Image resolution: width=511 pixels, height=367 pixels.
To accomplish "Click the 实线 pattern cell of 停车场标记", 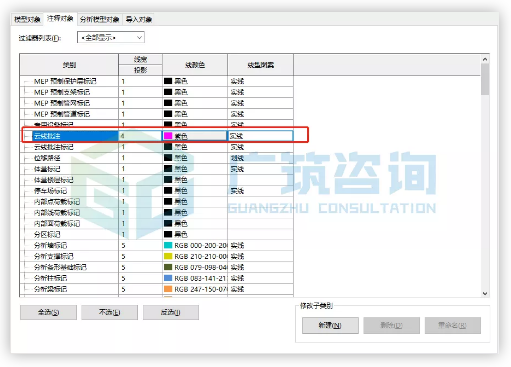I will (x=260, y=191).
